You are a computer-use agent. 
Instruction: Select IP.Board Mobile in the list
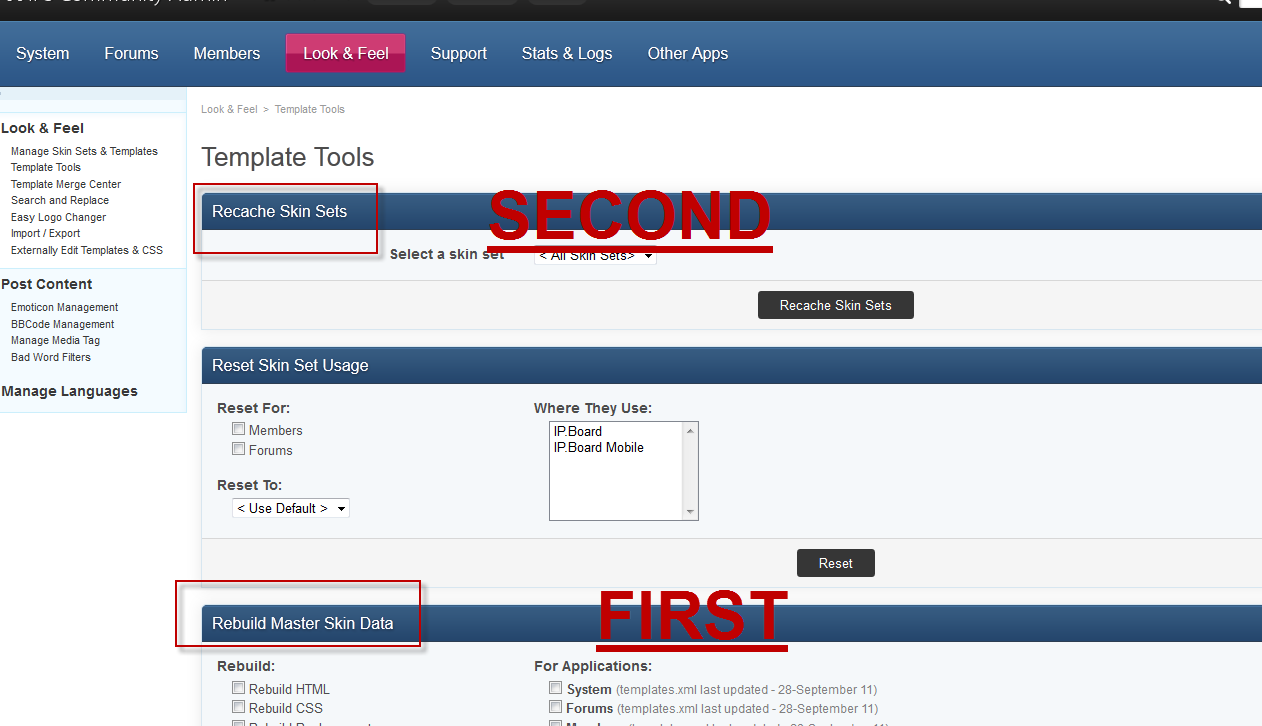[598, 448]
